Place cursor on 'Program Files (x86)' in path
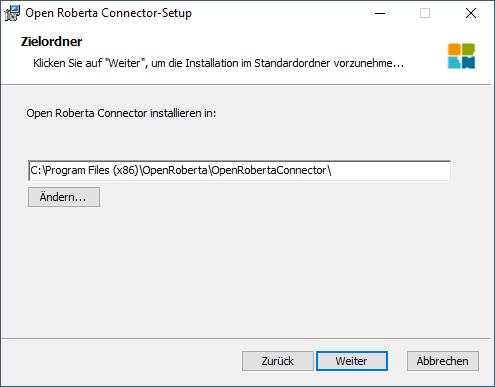Viewport: 495px width, 387px height. pyautogui.click(x=92, y=171)
